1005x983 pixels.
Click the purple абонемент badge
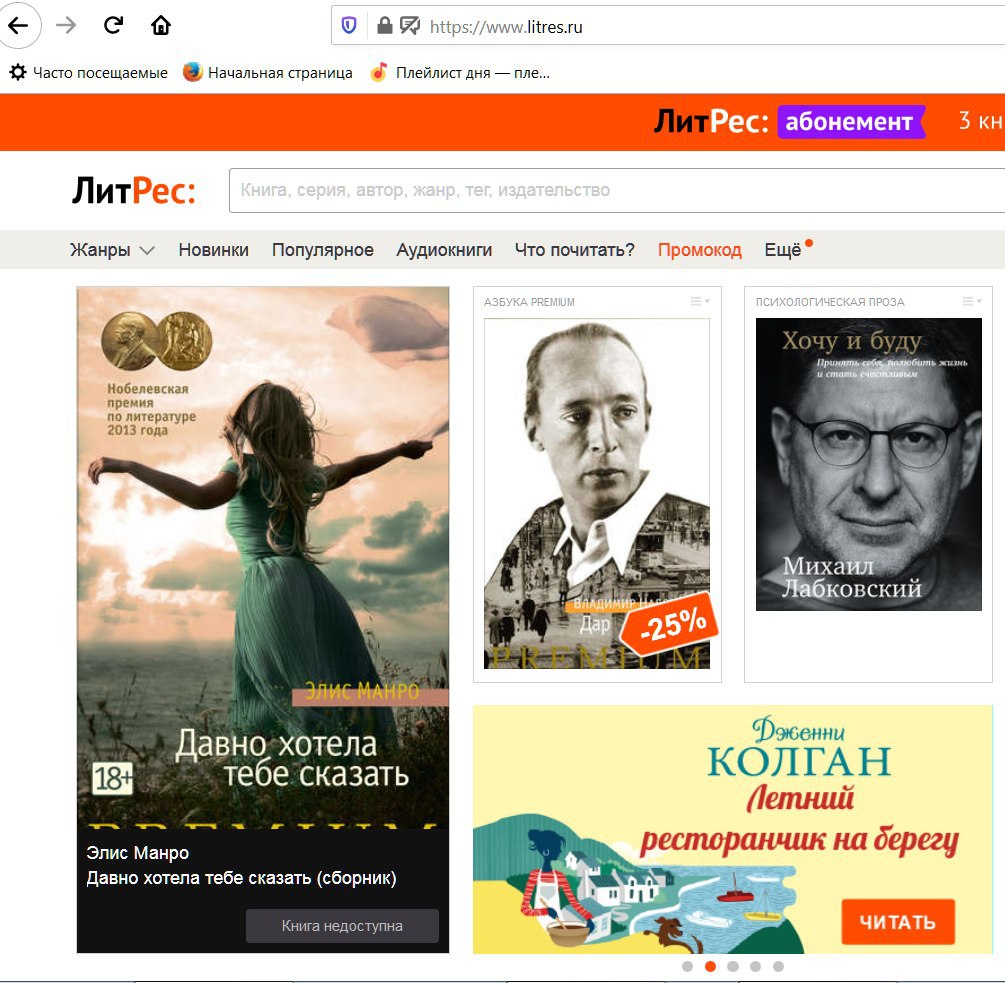(x=852, y=122)
